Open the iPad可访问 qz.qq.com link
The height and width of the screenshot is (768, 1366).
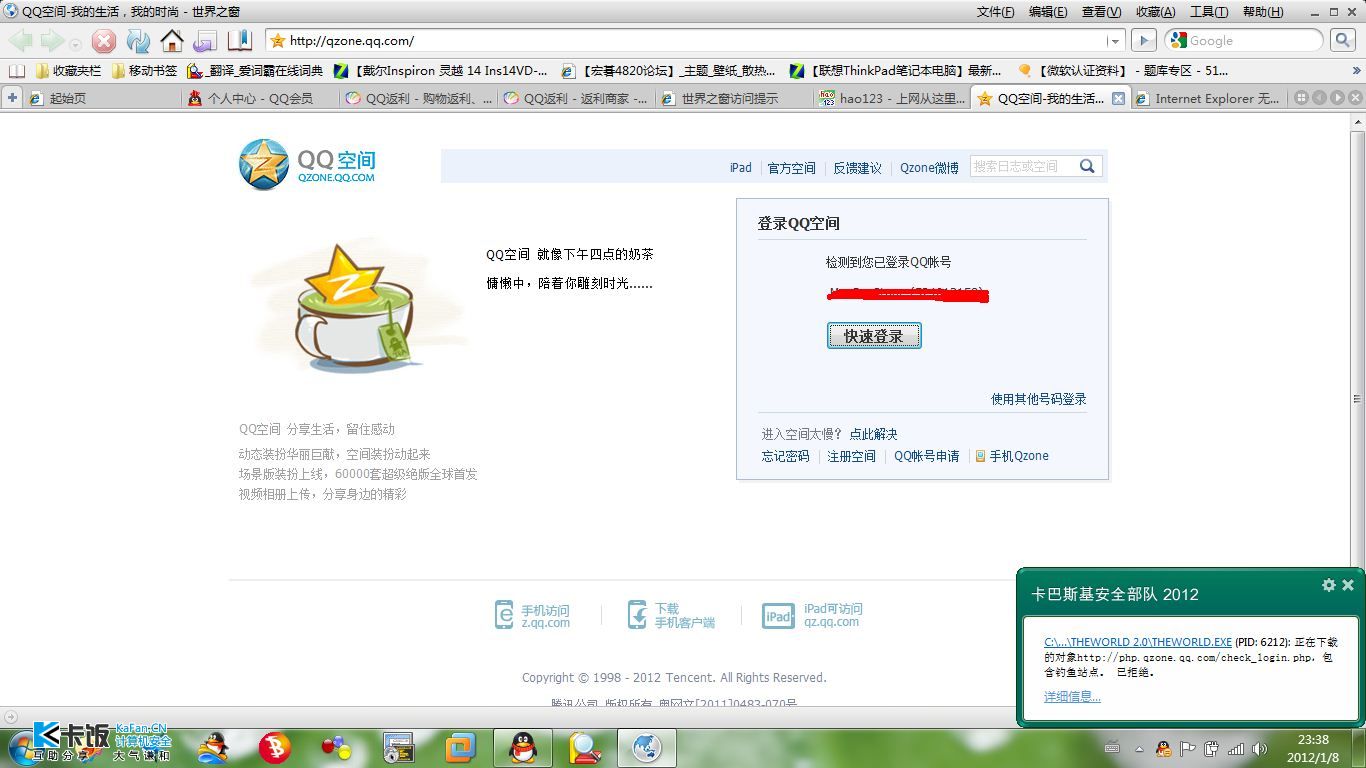812,615
